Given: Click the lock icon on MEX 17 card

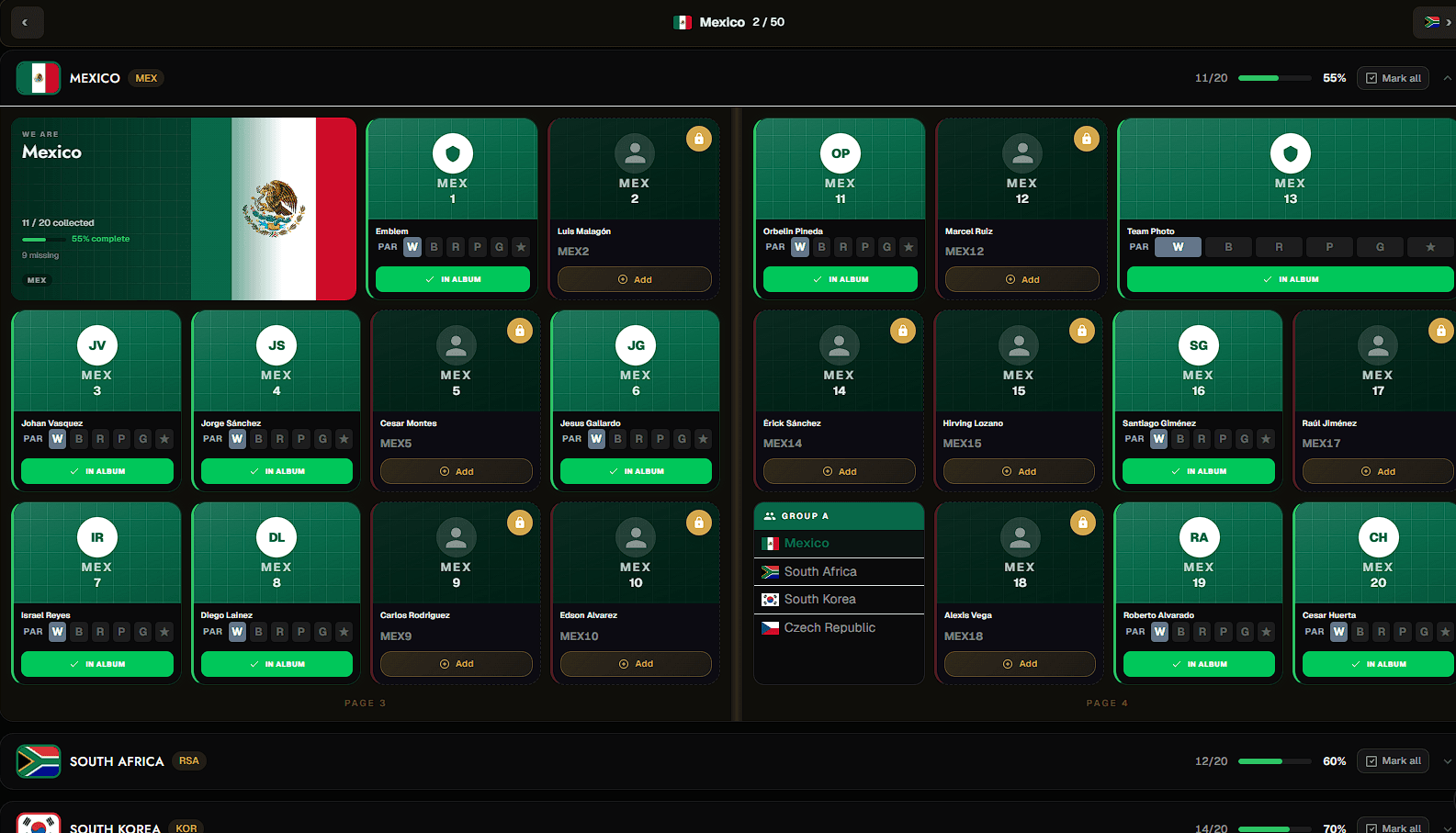Looking at the screenshot, I should click(1441, 332).
